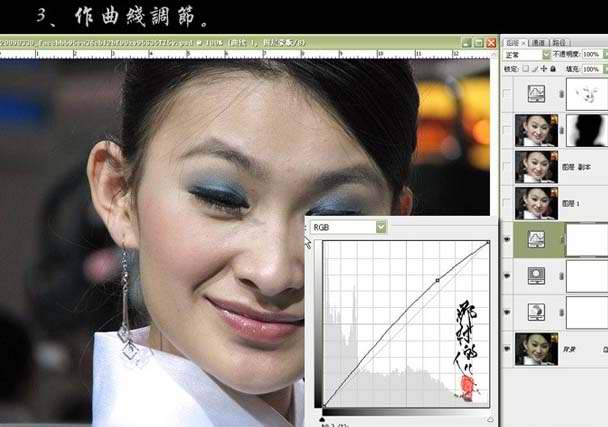Enable lock position move icon
This screenshot has height=427, width=608.
coord(544,69)
